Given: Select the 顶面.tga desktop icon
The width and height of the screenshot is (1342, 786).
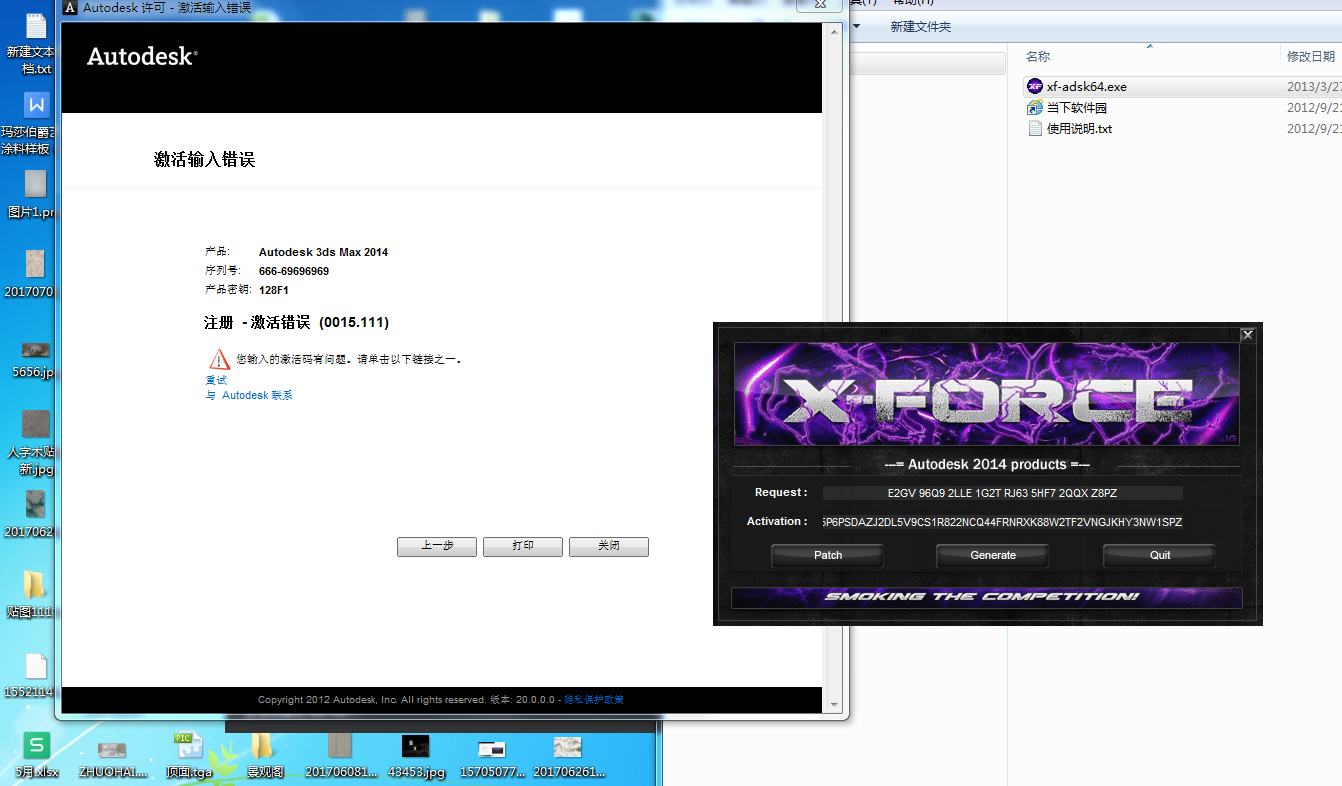Looking at the screenshot, I should [x=188, y=746].
